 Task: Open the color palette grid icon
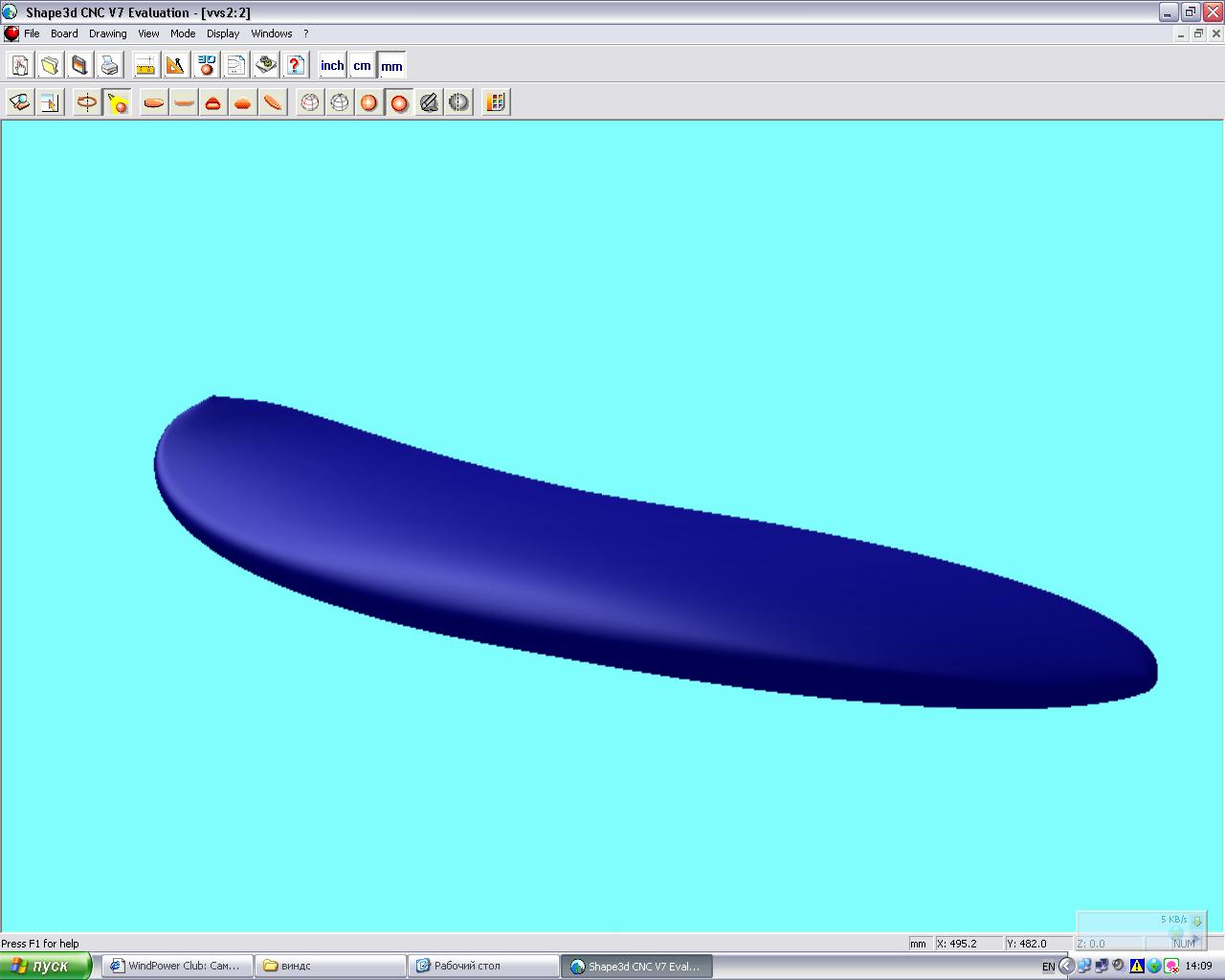coord(495,102)
